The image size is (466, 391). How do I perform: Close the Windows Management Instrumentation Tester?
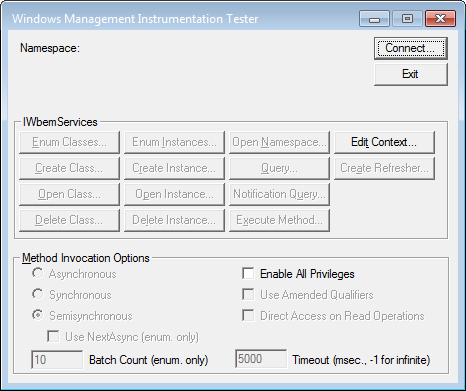click(x=440, y=19)
